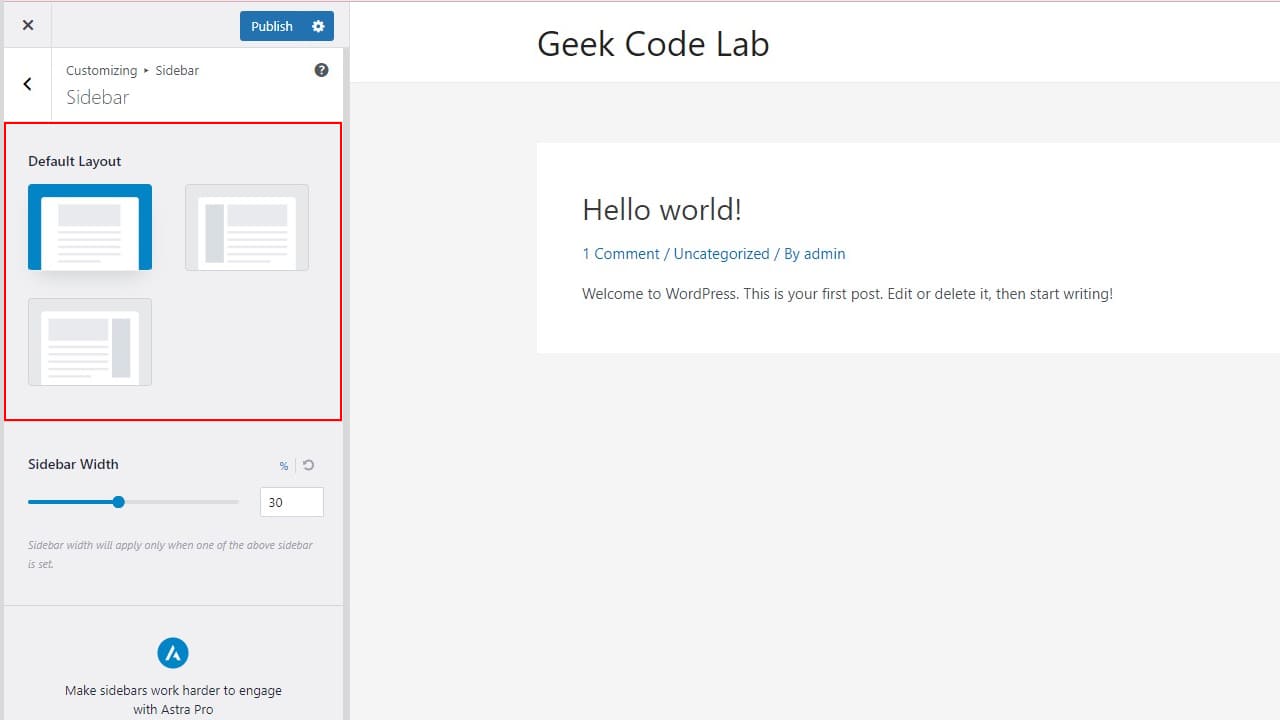This screenshot has height=720, width=1280.
Task: Click the 'Default Layout' label
Action: coord(75,161)
